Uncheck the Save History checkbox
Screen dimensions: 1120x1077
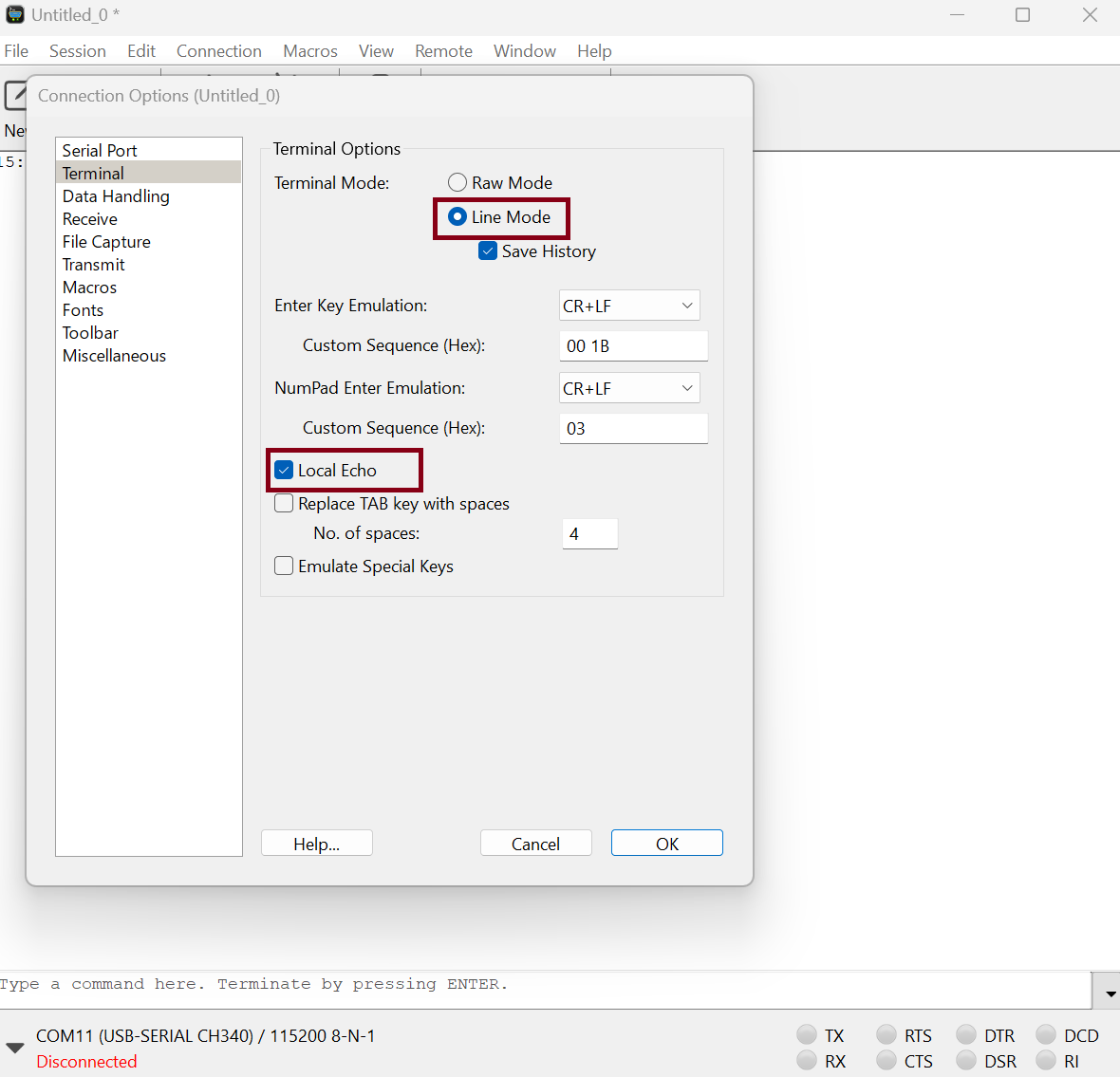coord(488,251)
